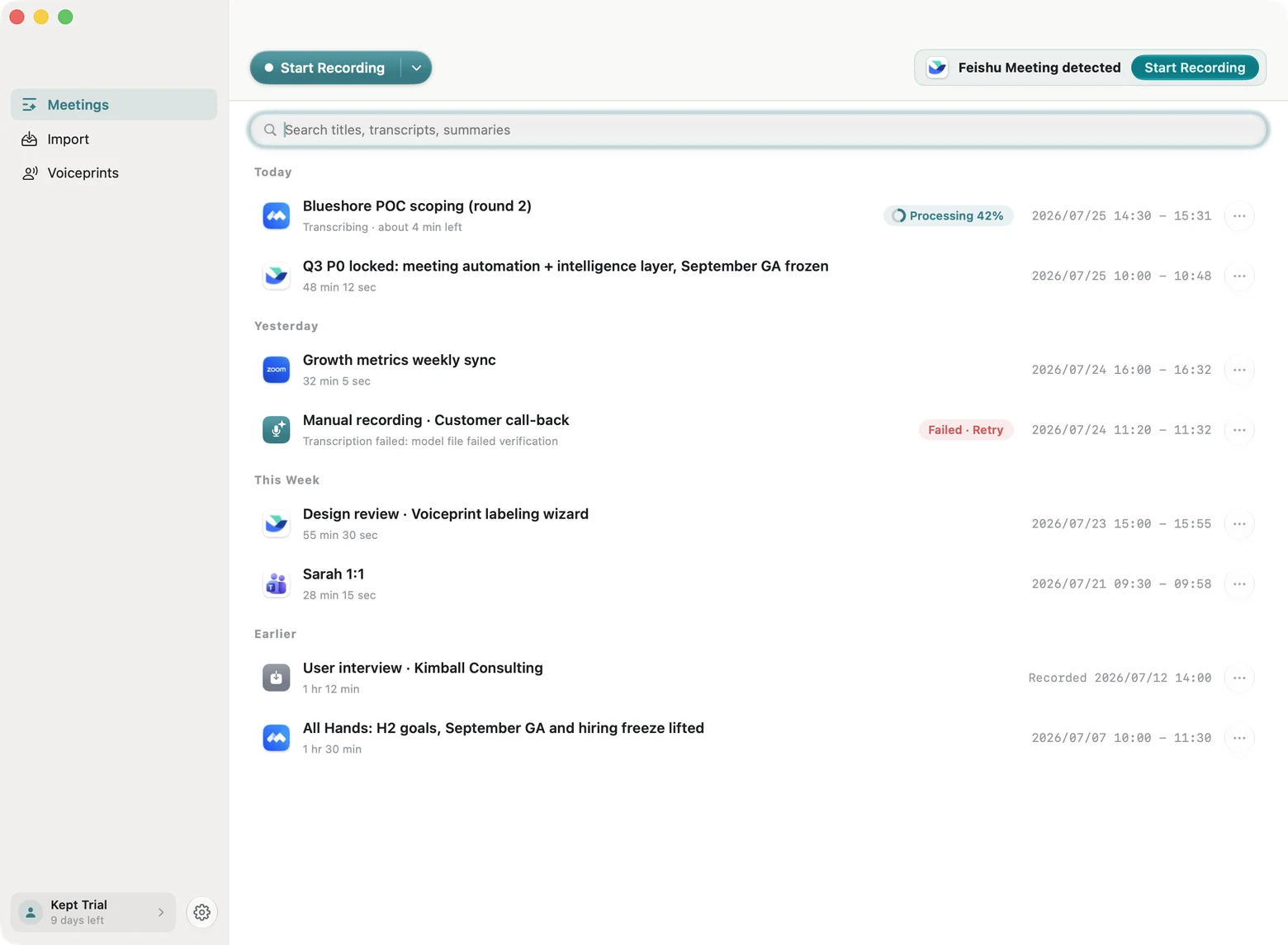
Task: Click the 2026/07/07 10:00 – 11:30 timestamp
Action: (1121, 739)
